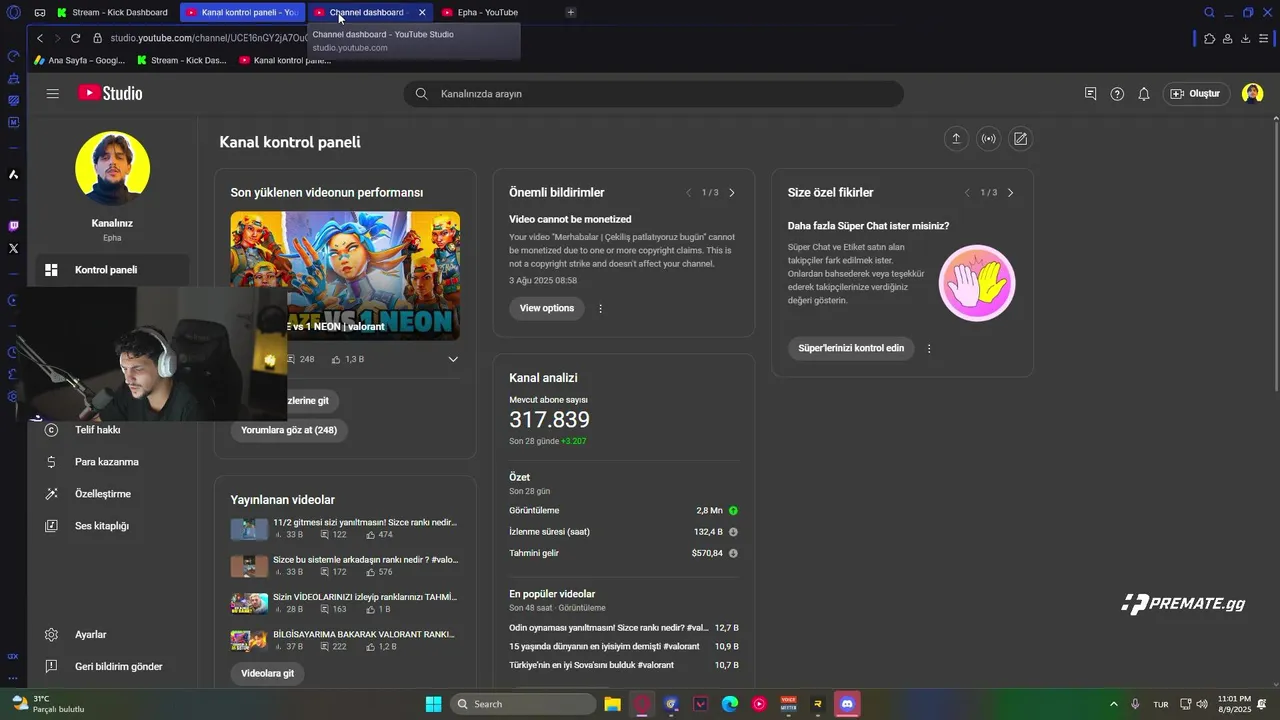Click the Tahmini gelir $570,84 row

623,552
